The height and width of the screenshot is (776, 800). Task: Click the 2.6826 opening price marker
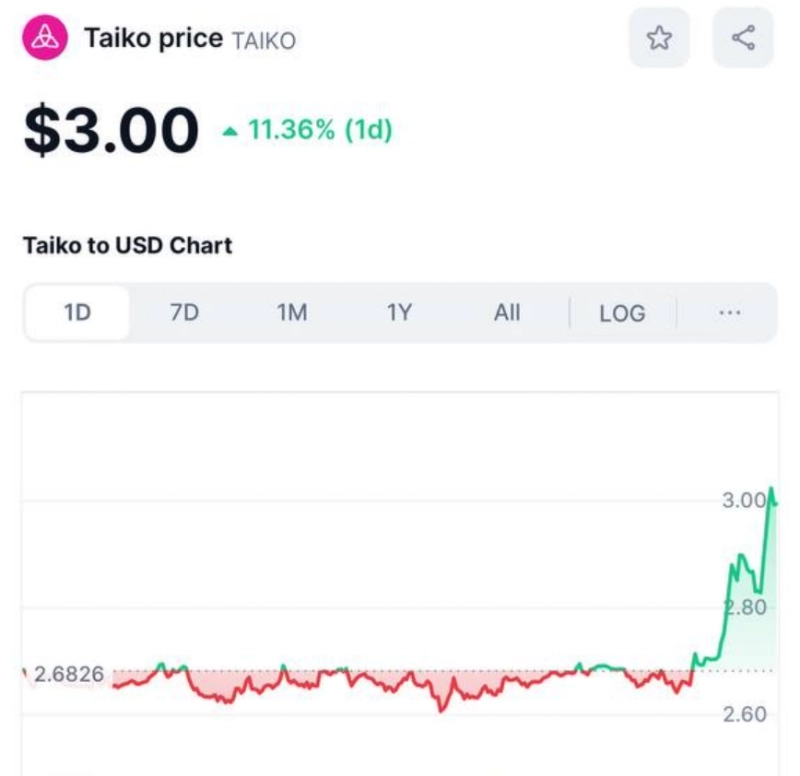(x=69, y=674)
